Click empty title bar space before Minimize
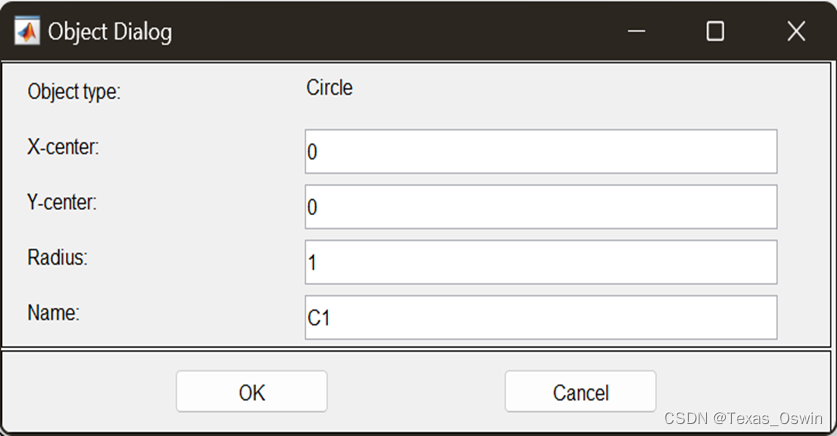837x436 pixels. 400,32
